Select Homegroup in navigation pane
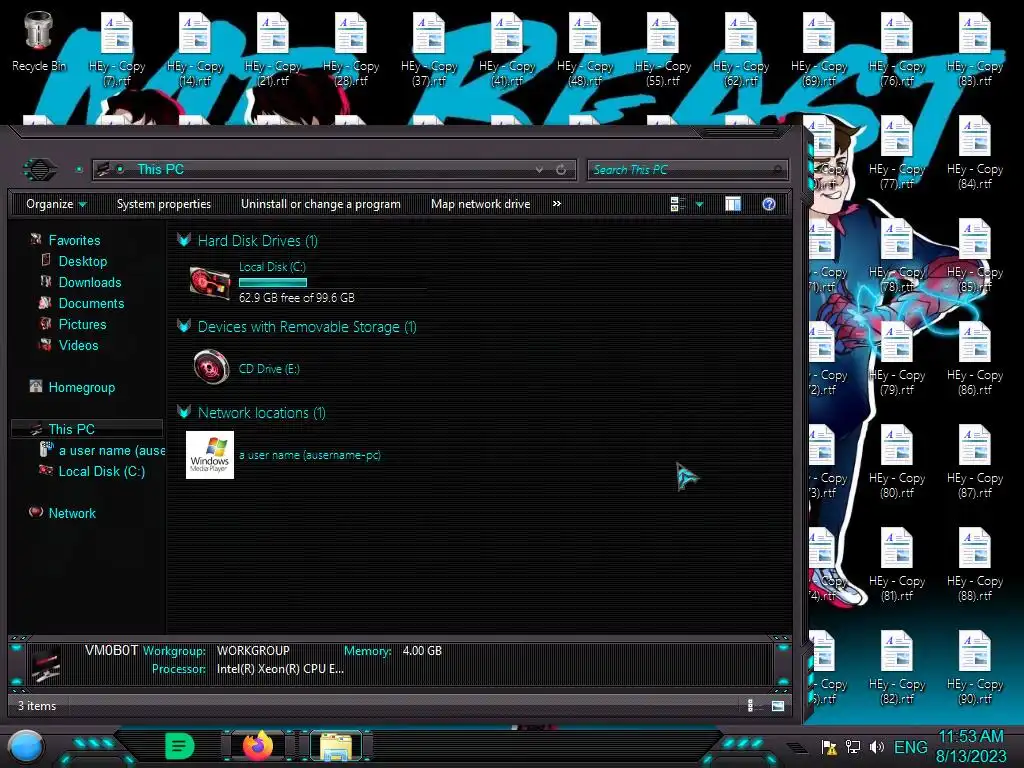 tap(82, 387)
